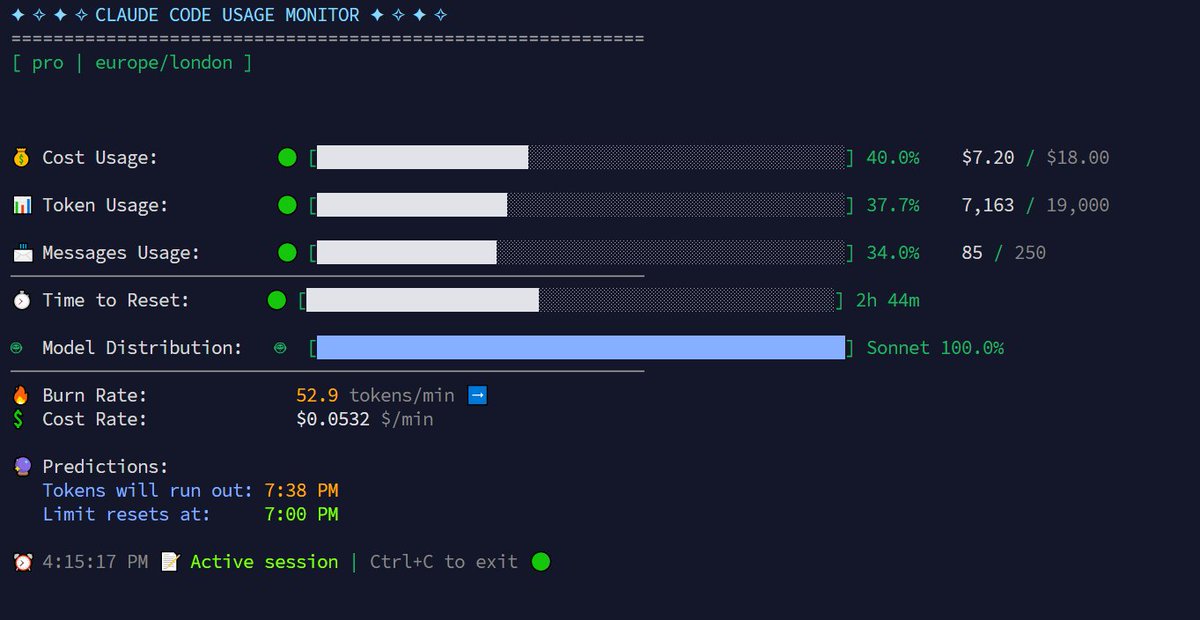Click the 4:15:17 PM clock text
Viewport: 1200px width, 620px height.
click(x=95, y=562)
